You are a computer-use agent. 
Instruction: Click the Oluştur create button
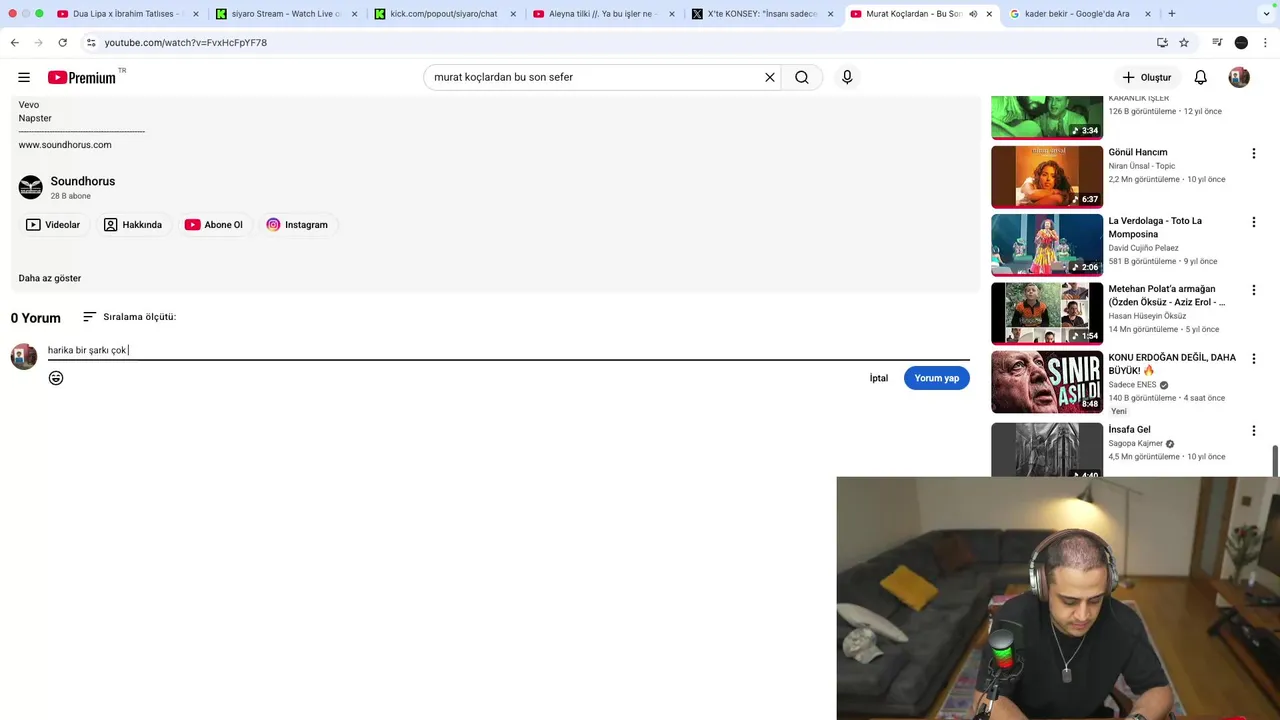point(1147,77)
